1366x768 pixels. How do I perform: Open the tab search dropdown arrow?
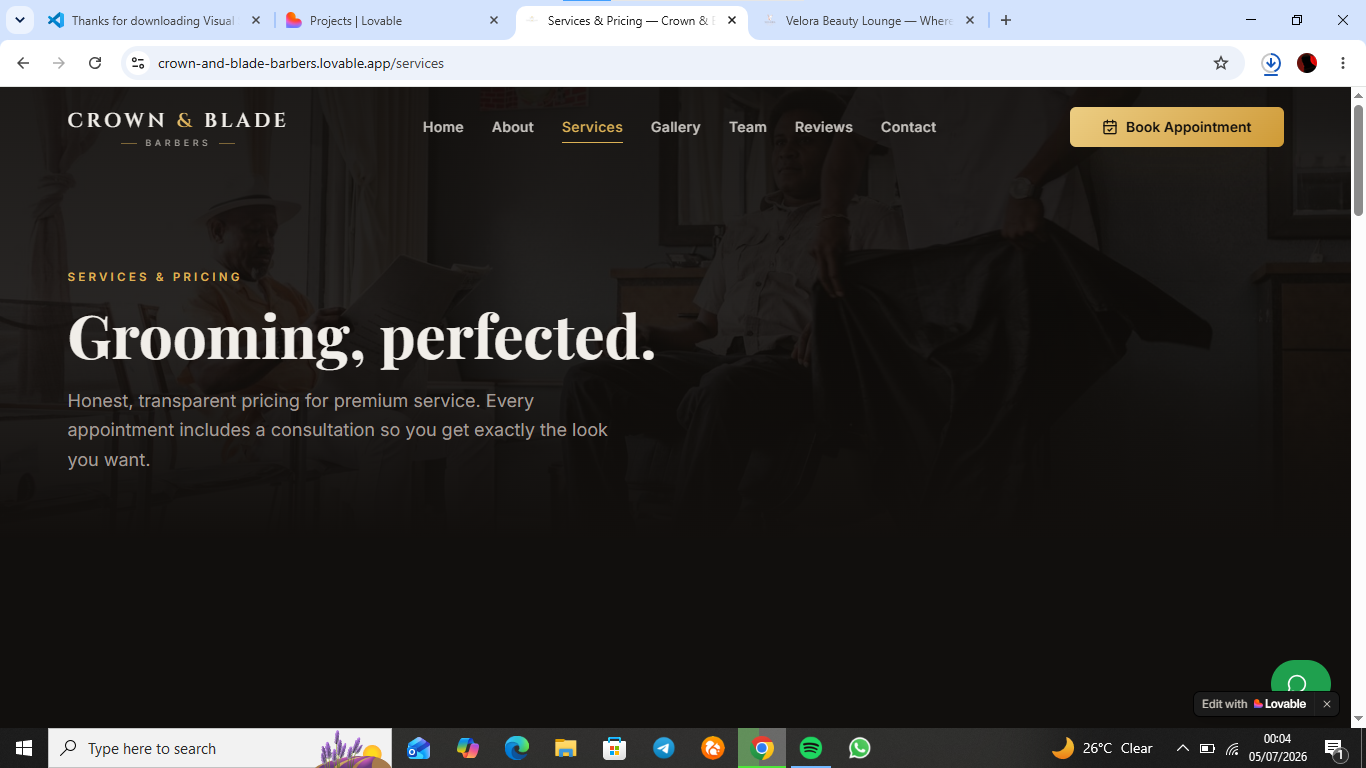(19, 20)
